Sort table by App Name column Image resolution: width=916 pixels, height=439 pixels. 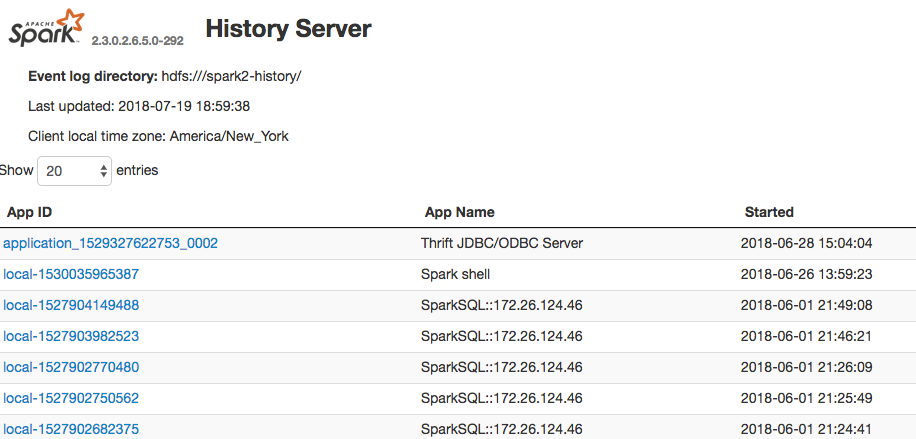point(459,212)
